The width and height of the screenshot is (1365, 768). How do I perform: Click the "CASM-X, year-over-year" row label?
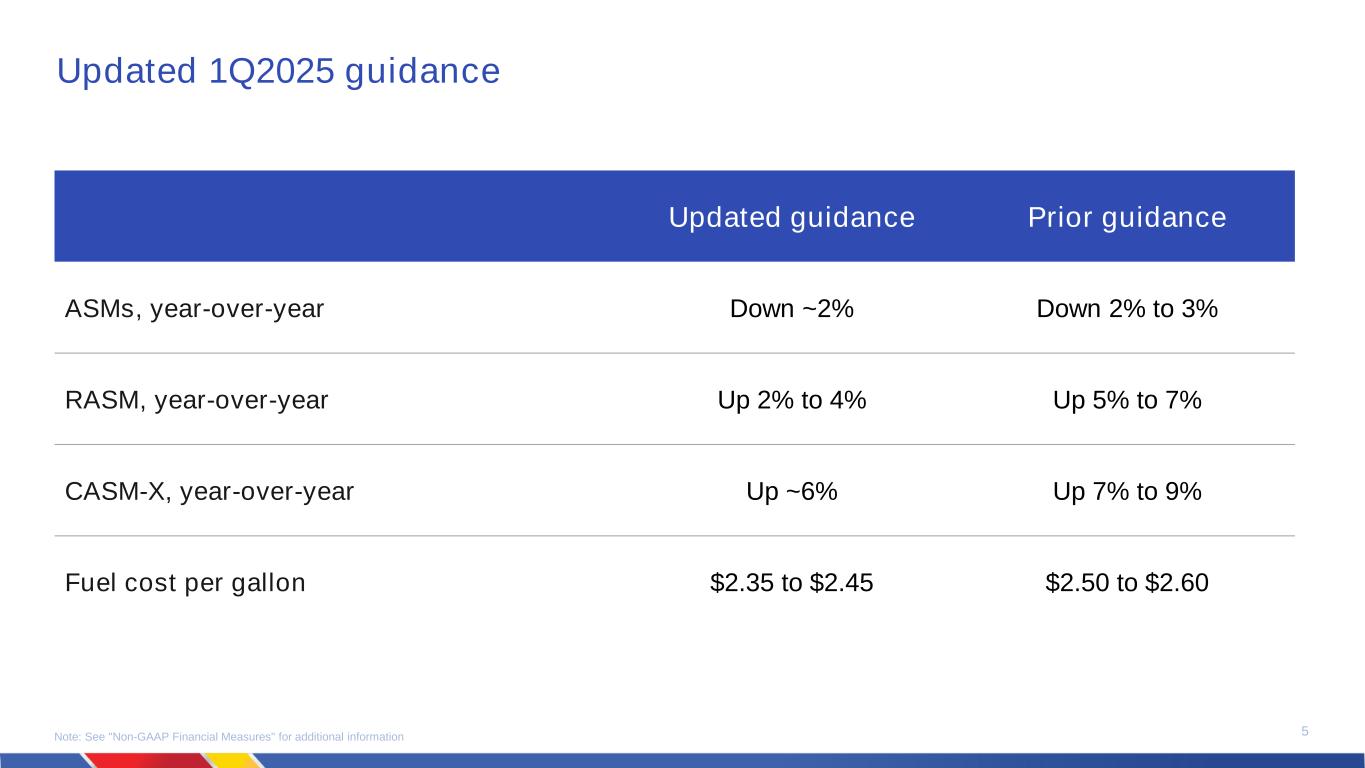point(209,492)
